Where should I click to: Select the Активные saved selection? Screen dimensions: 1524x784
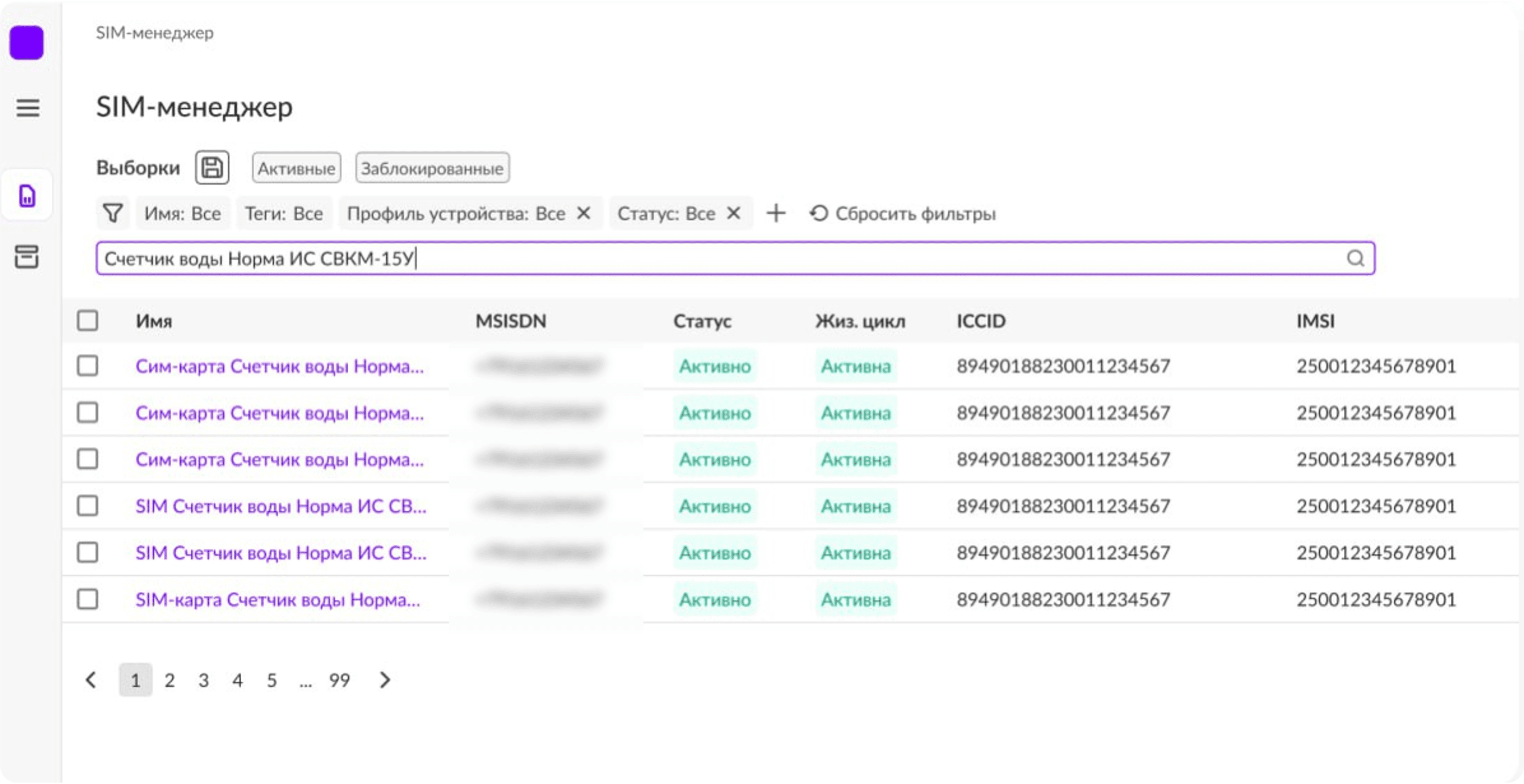(296, 168)
